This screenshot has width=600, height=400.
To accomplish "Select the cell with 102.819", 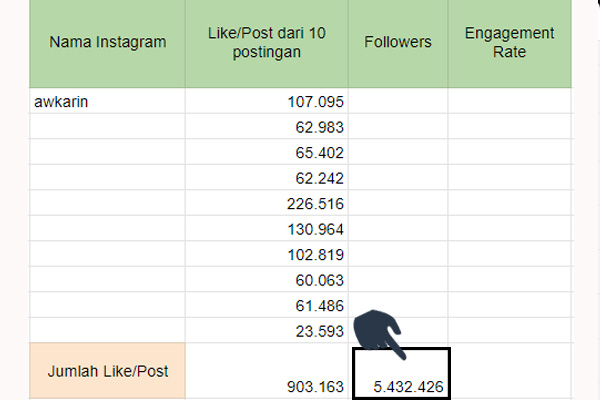I will pos(267,254).
